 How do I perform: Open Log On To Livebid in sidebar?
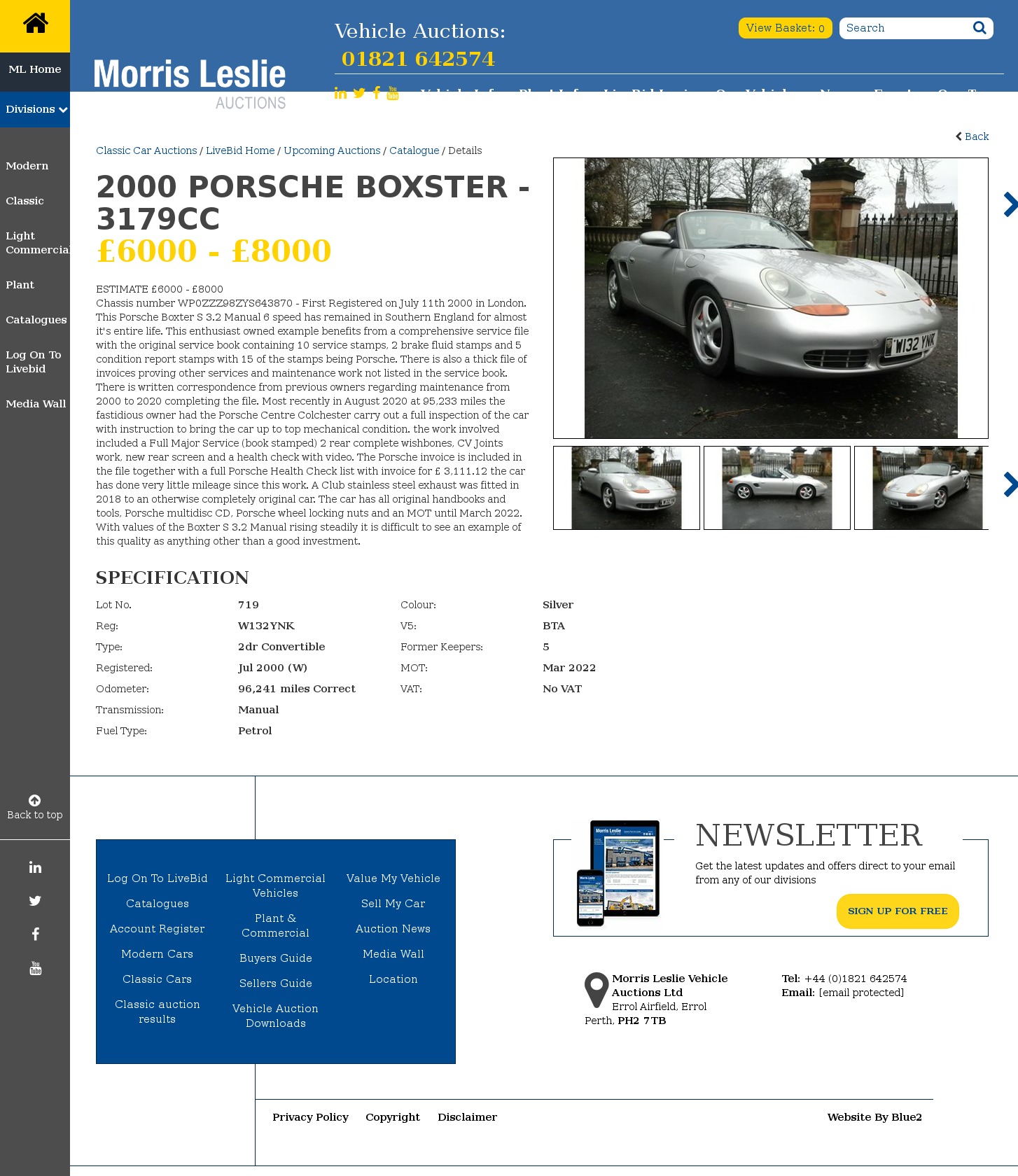coord(34,362)
